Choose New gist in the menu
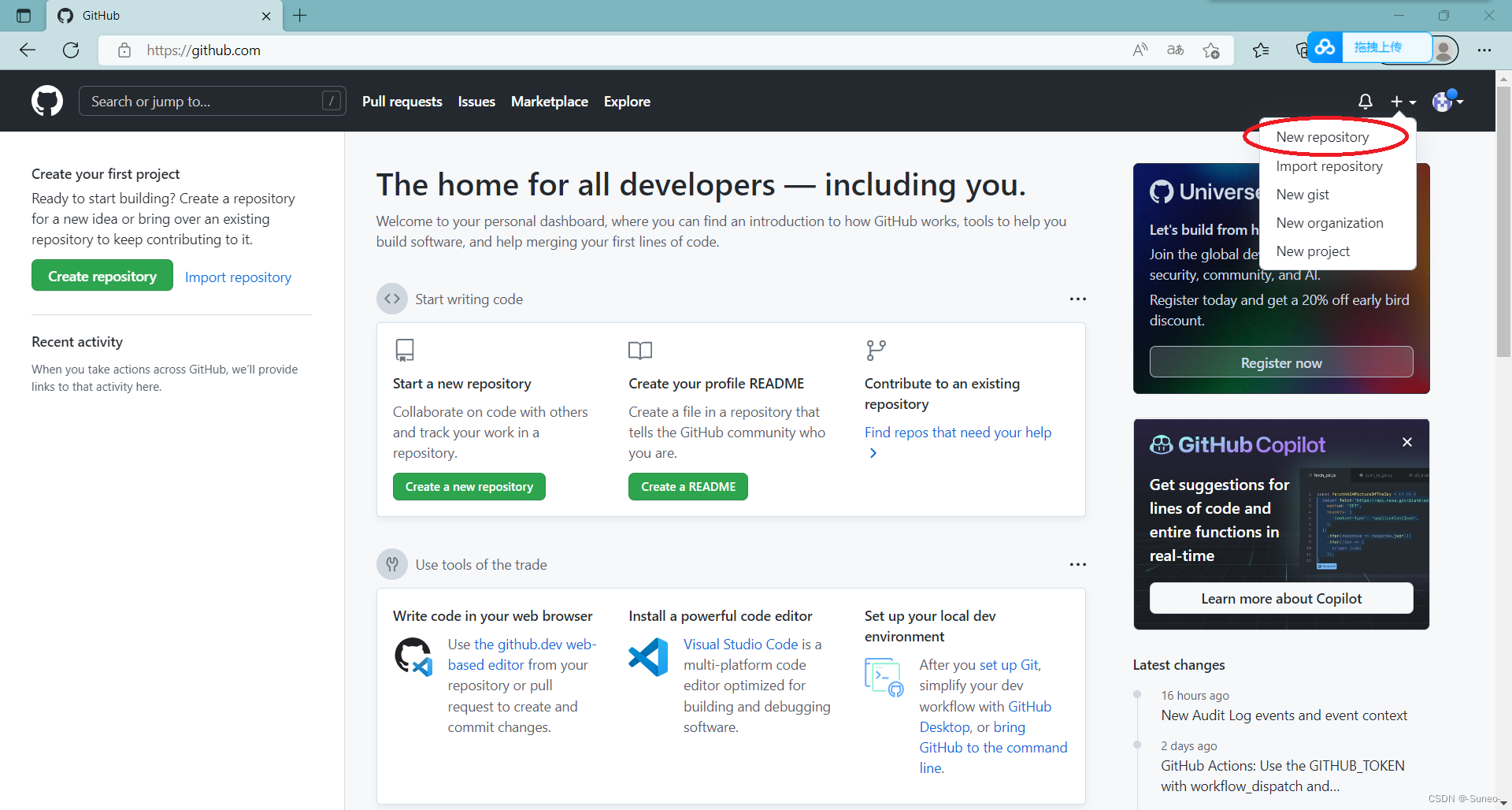The width and height of the screenshot is (1512, 810). [1303, 195]
